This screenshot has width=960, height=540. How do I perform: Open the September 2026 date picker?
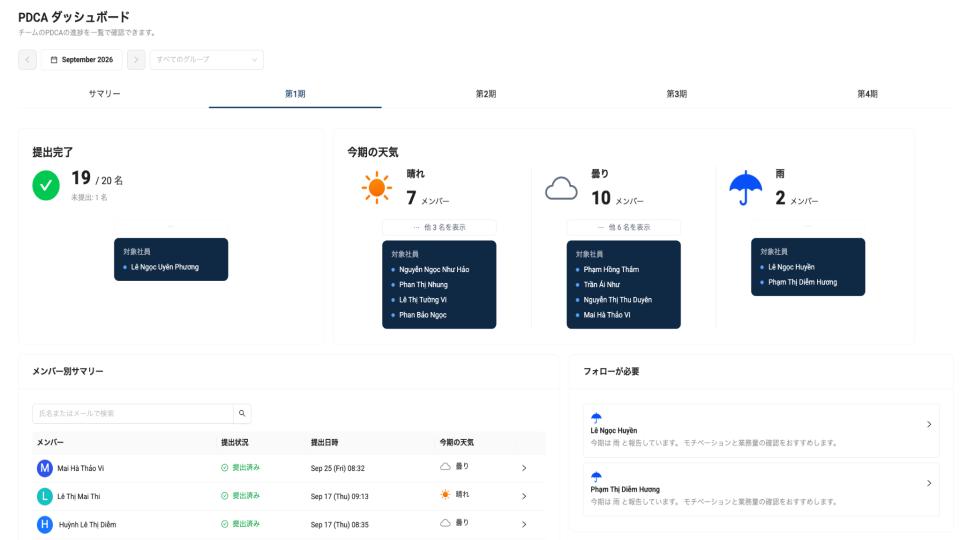[81, 59]
